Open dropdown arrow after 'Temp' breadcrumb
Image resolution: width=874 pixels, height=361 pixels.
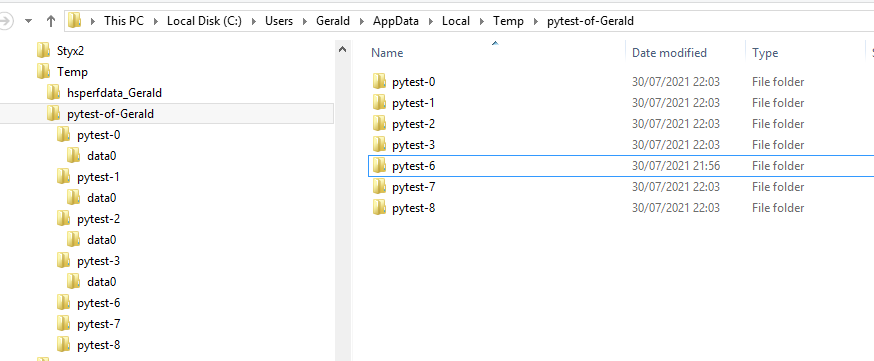pos(536,21)
